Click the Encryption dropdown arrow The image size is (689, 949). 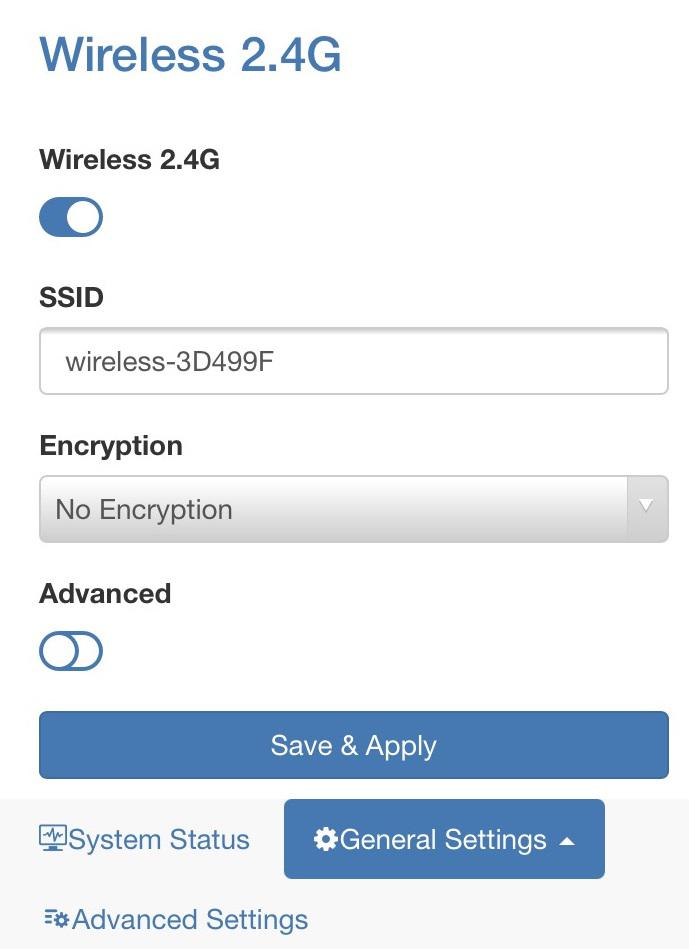[646, 506]
